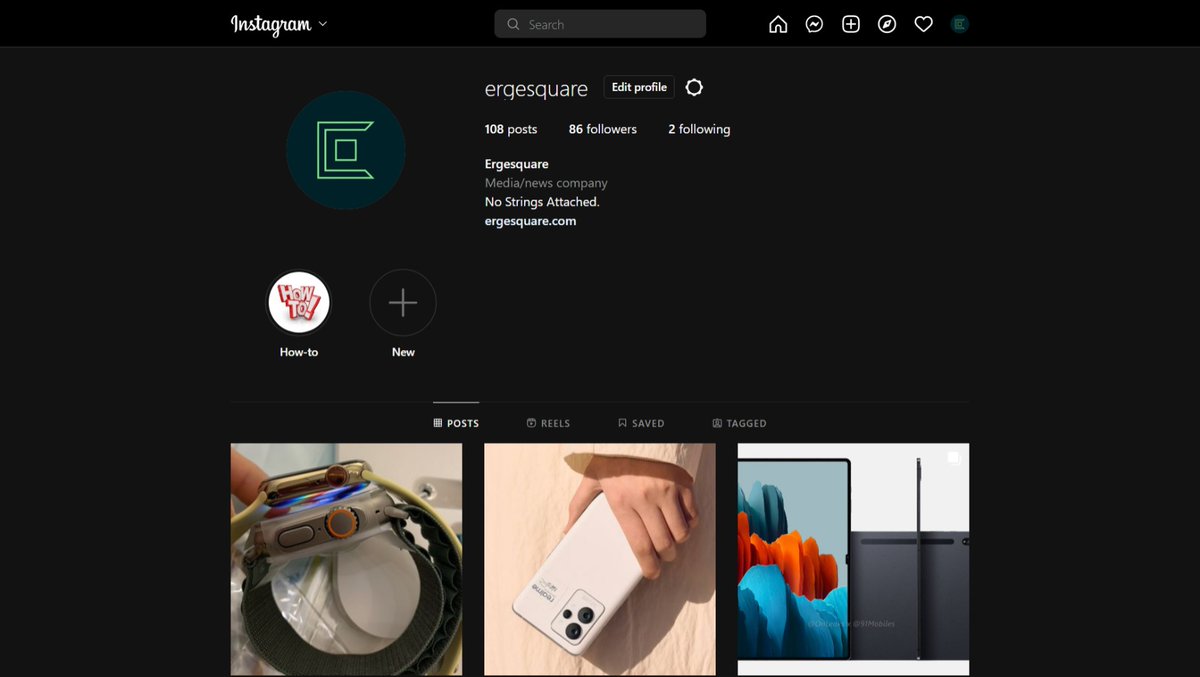This screenshot has height=677, width=1200.
Task: Open the Explore compass icon
Action: point(887,24)
